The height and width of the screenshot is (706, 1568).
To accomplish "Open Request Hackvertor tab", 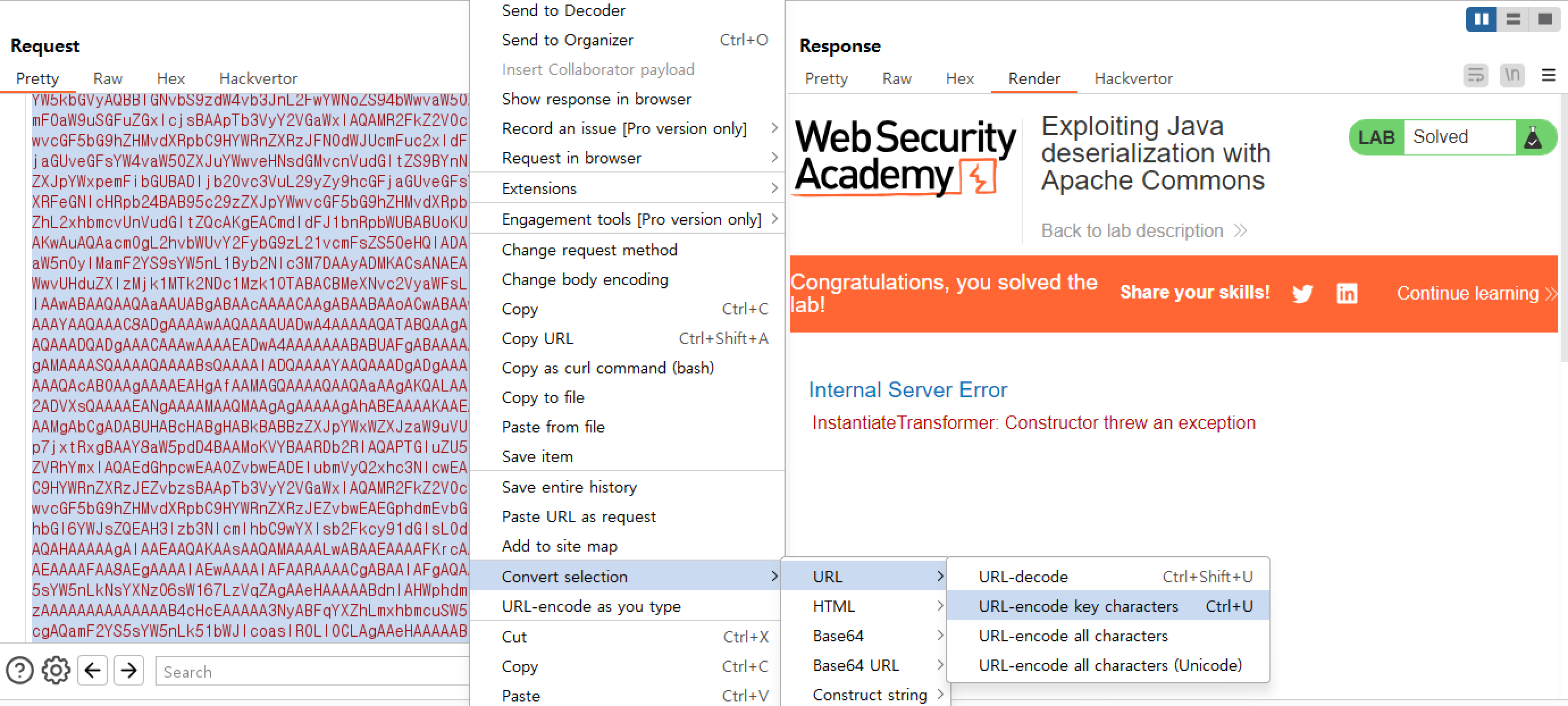I will (258, 78).
